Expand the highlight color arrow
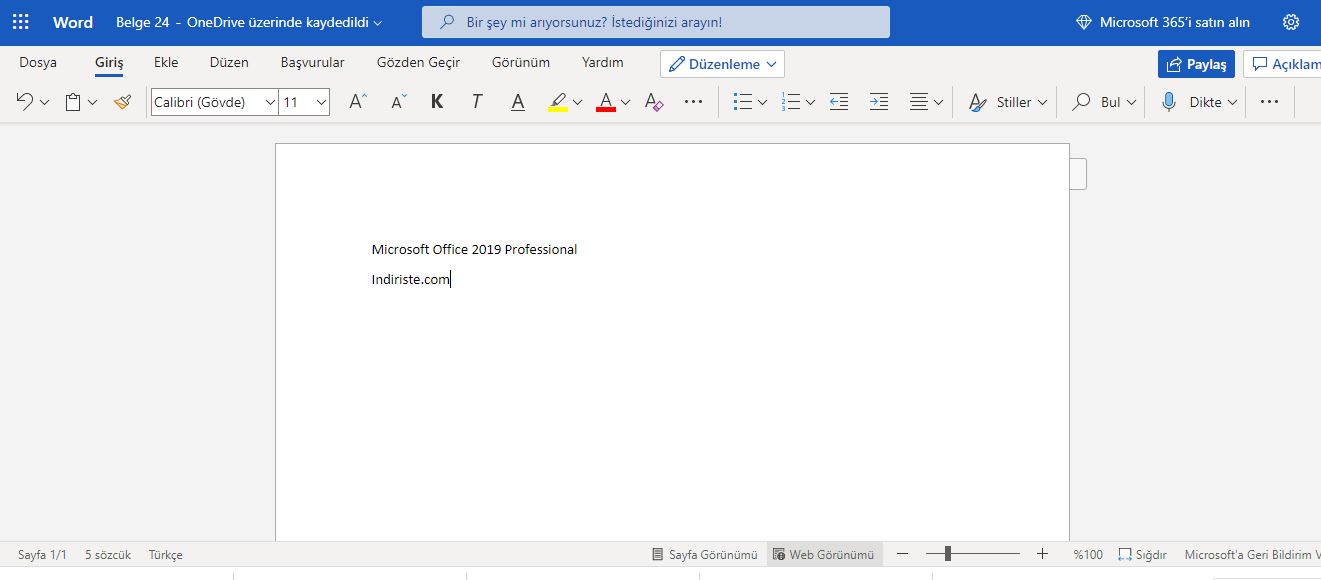Viewport: 1321px width, 580px height. point(577,102)
